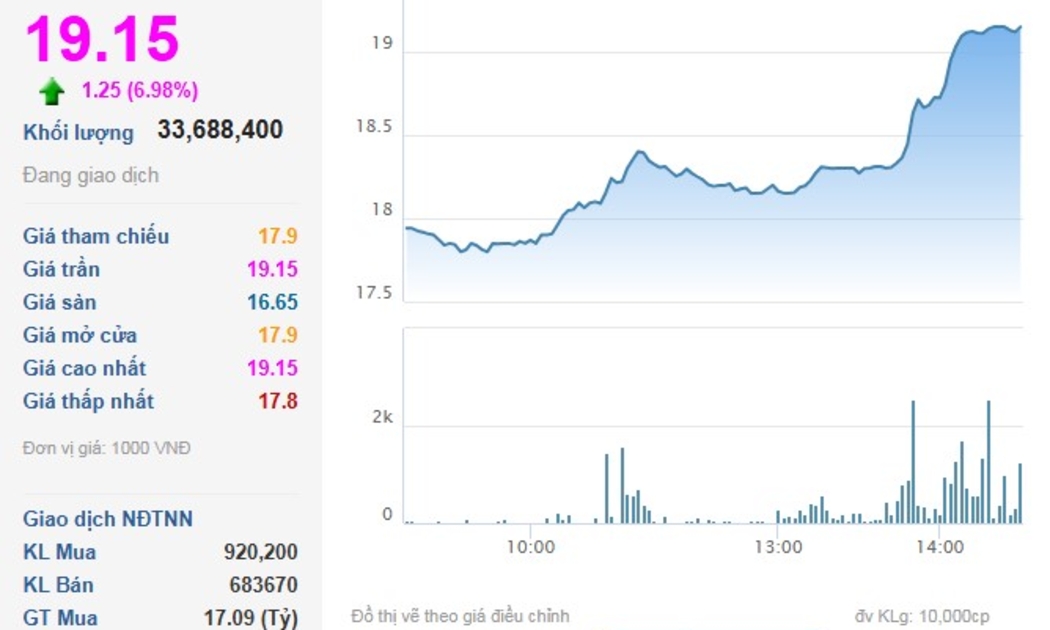Select the 1.25 (6.98%) price change text
1050x630 pixels.
point(140,91)
